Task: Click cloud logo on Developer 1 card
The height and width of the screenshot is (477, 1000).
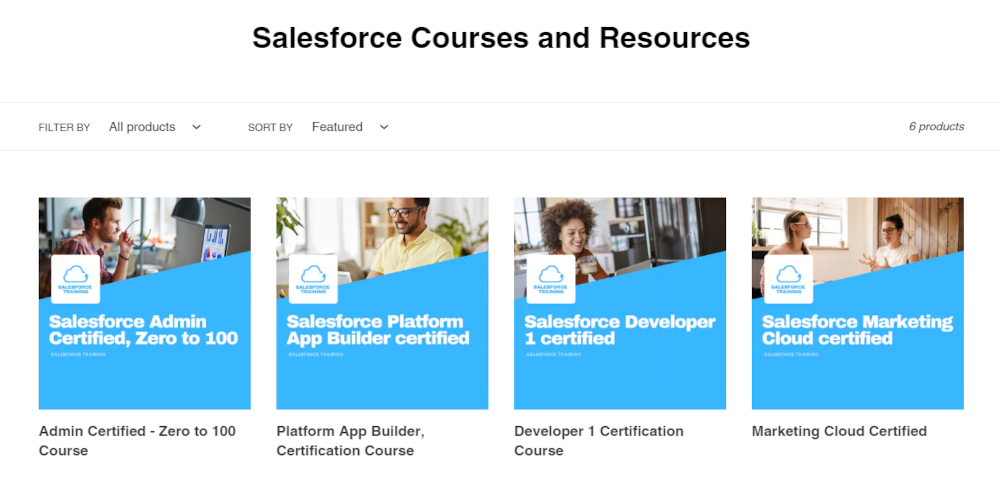Action: 551,279
